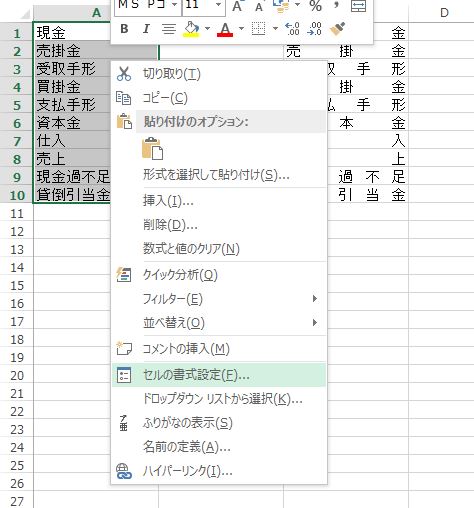The image size is (474, 508).
Task: Click format cells icon beside セルの書式設定
Action: (124, 375)
